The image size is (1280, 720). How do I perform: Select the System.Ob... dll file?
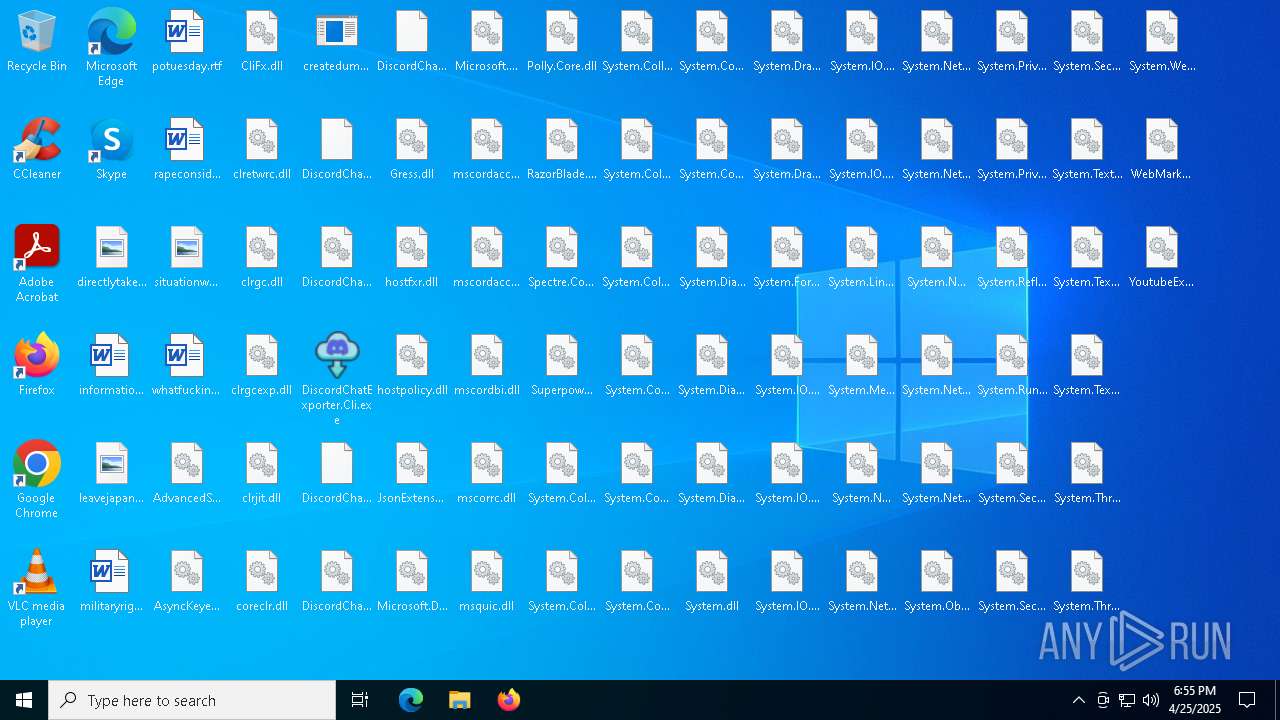tap(937, 582)
